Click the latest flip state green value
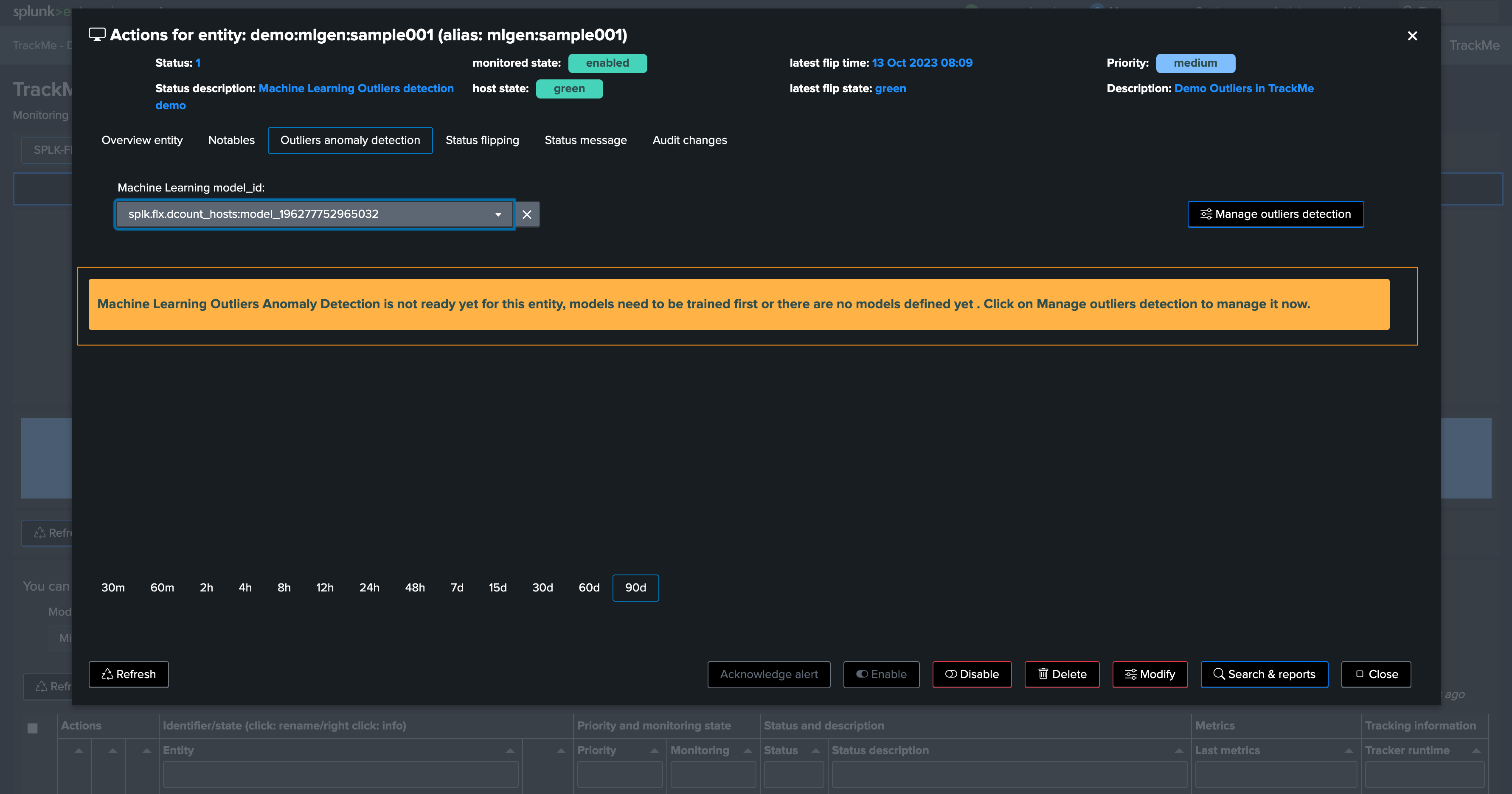Image resolution: width=1512 pixels, height=794 pixels. [891, 88]
